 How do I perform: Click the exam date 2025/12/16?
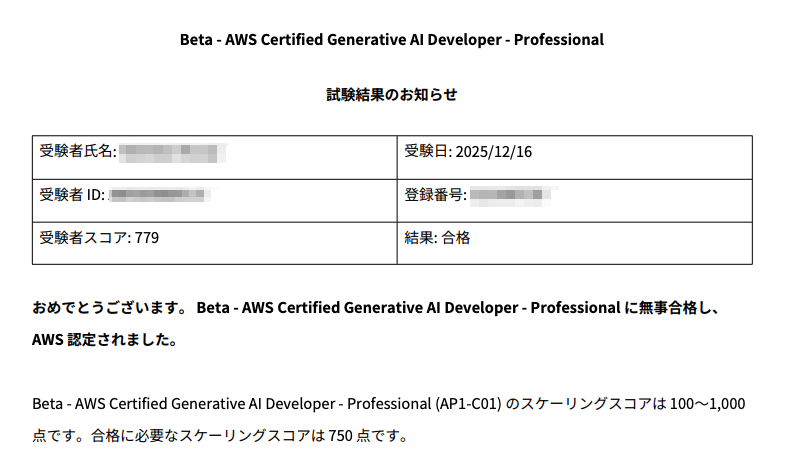pos(493,152)
